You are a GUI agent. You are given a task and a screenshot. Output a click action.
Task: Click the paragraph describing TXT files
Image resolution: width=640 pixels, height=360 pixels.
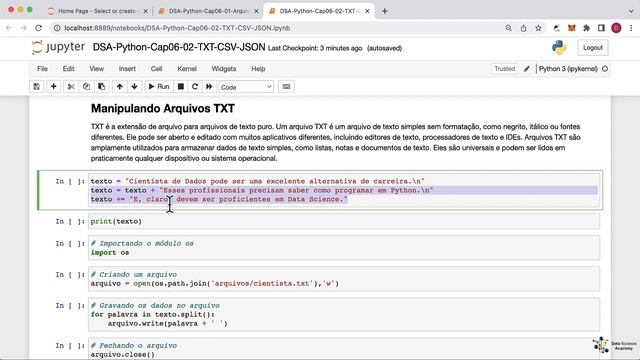click(x=336, y=142)
